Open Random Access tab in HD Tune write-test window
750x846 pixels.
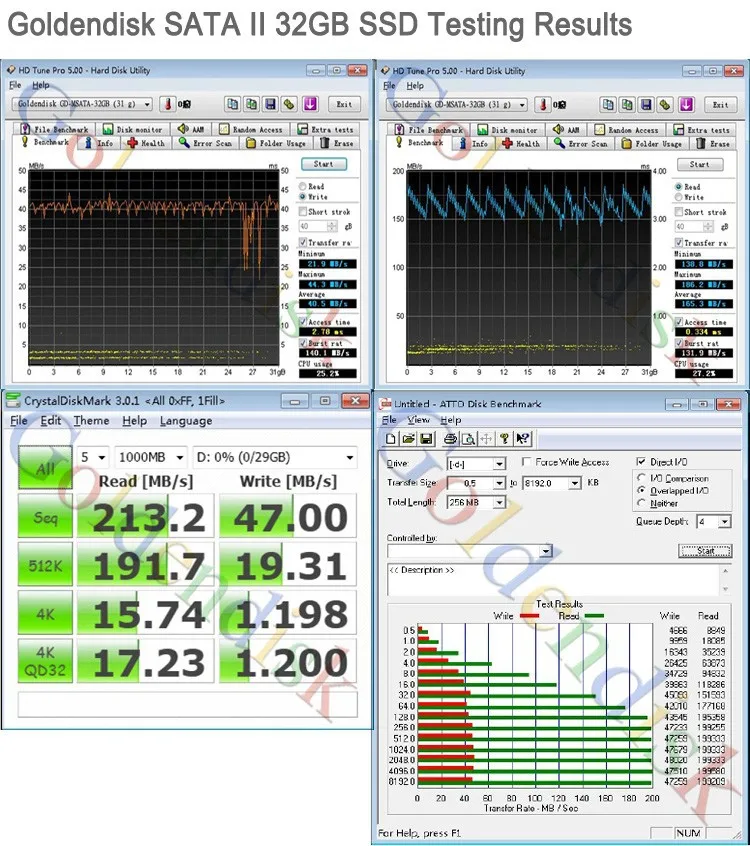tap(251, 129)
